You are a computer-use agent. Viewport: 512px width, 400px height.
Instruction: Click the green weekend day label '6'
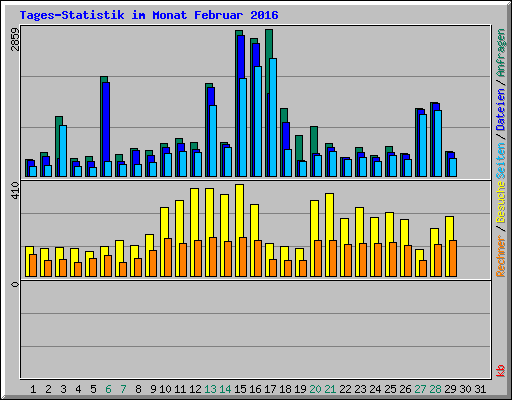pyautogui.click(x=108, y=389)
